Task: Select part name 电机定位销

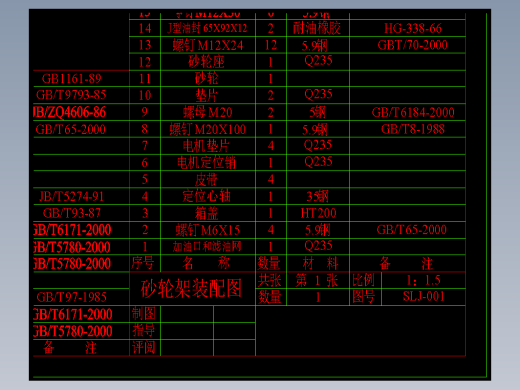Action: [206, 163]
